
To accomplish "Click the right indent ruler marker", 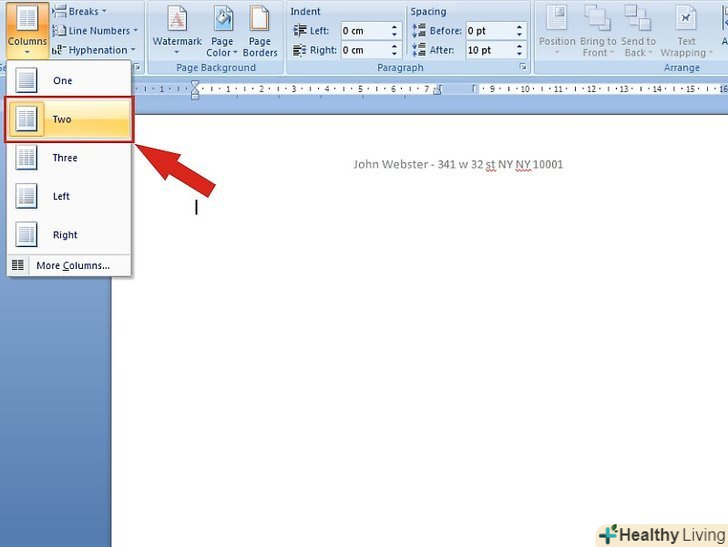I will (x=437, y=90).
